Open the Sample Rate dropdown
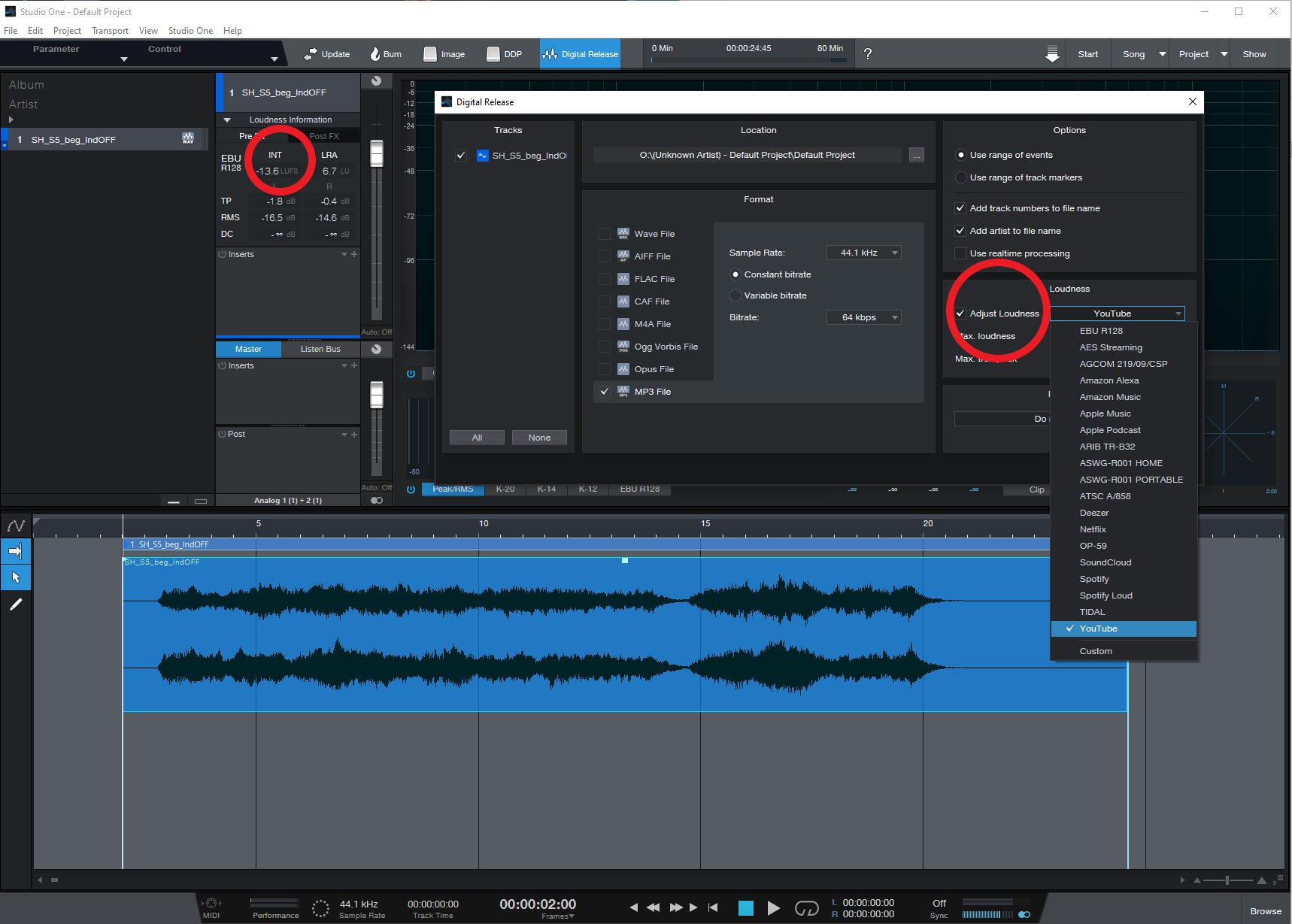This screenshot has height=924, width=1292. 864,253
